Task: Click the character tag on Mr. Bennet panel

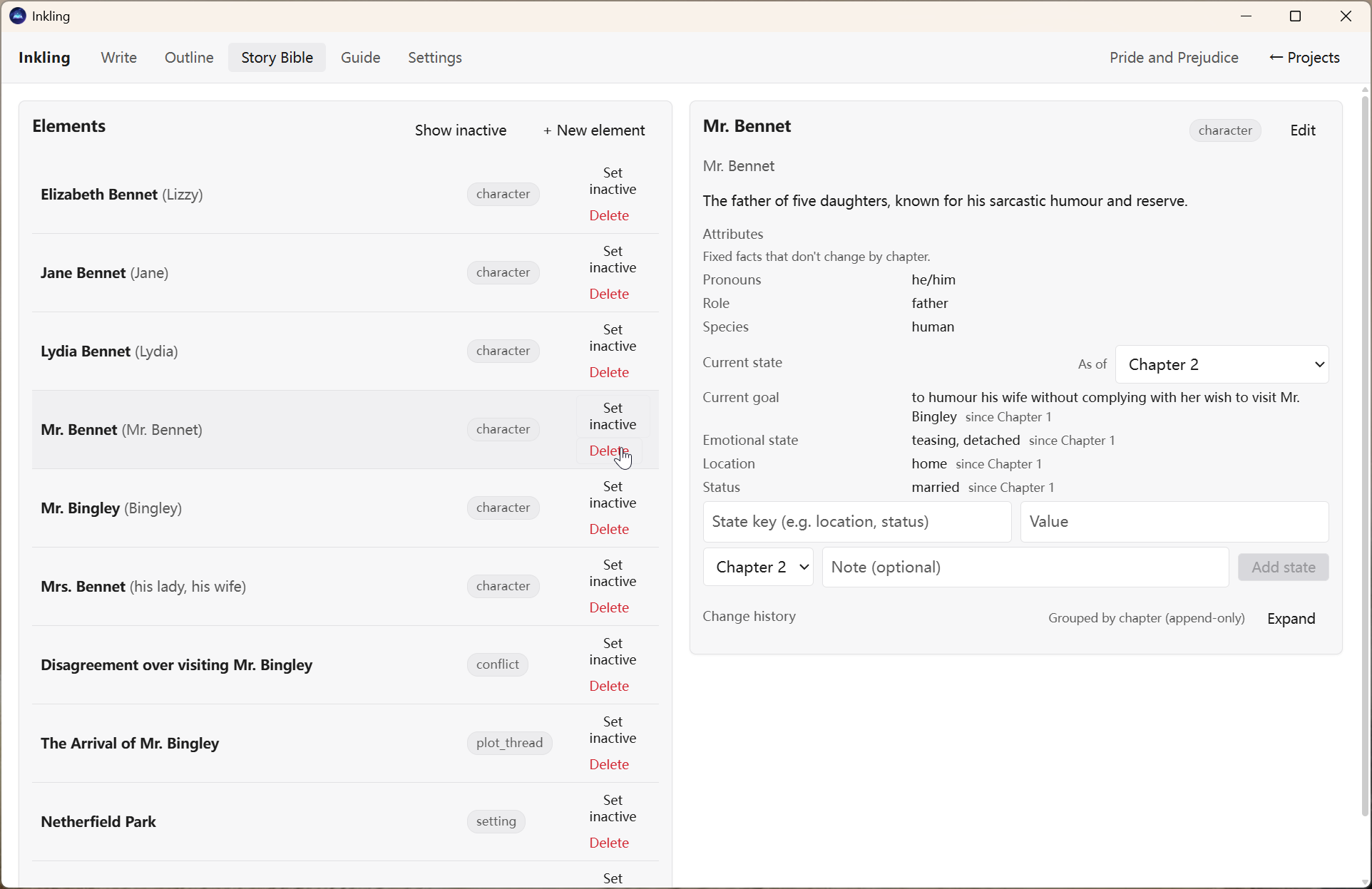Action: (1225, 130)
